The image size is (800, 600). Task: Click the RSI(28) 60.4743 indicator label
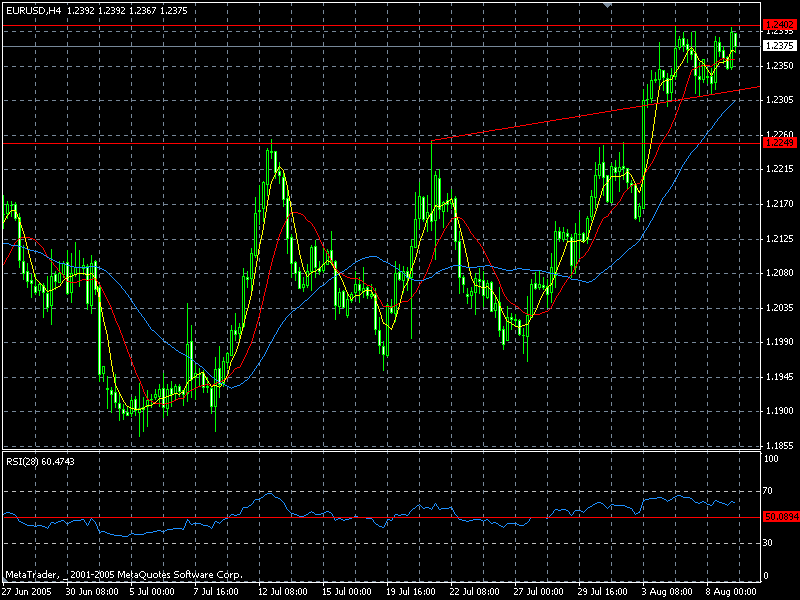(x=40, y=462)
